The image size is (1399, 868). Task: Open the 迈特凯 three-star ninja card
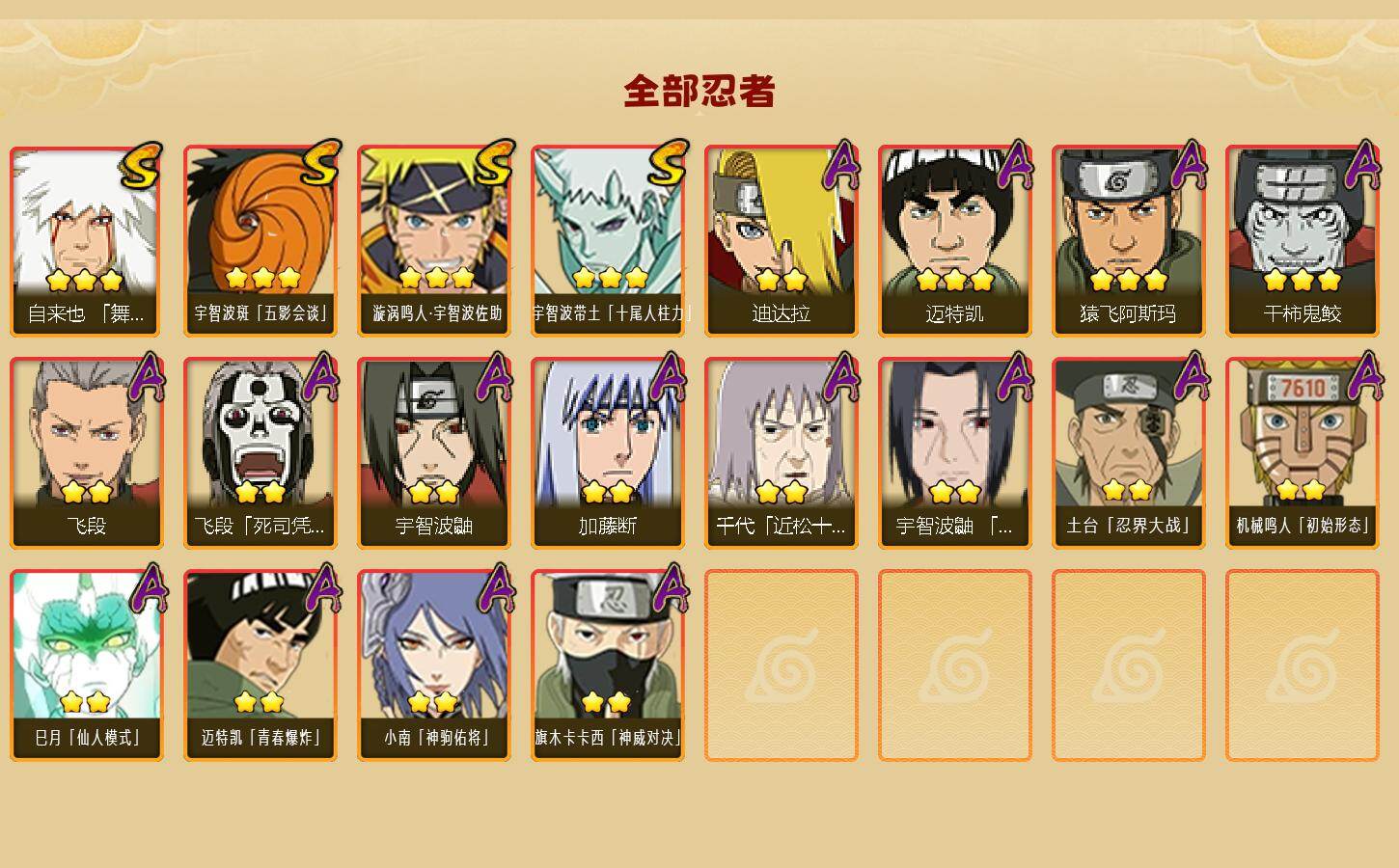[x=954, y=241]
